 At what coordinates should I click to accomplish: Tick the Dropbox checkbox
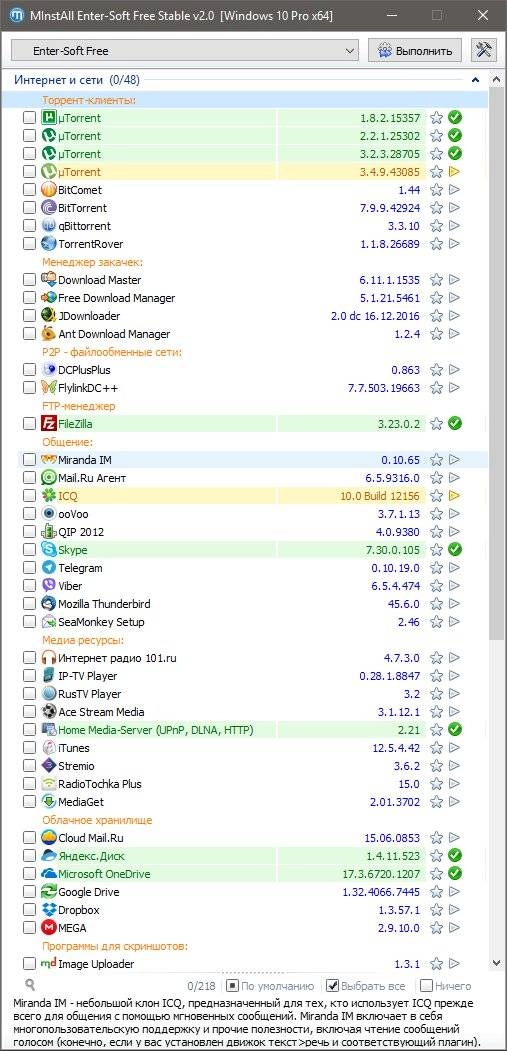point(30,910)
